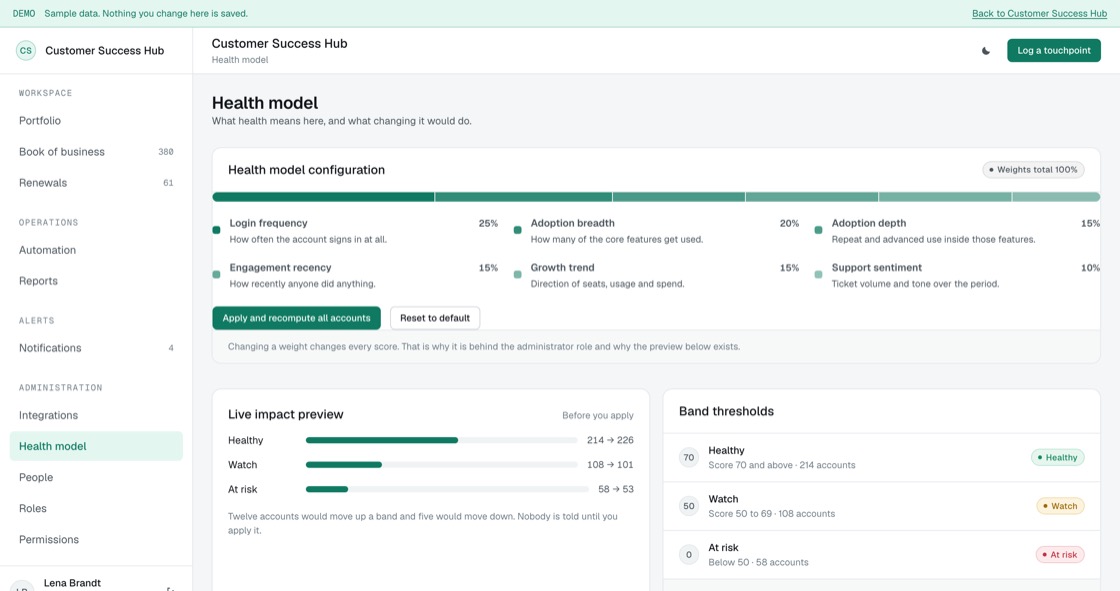
Task: Click the CS logo badge in sidebar header
Action: tap(26, 51)
